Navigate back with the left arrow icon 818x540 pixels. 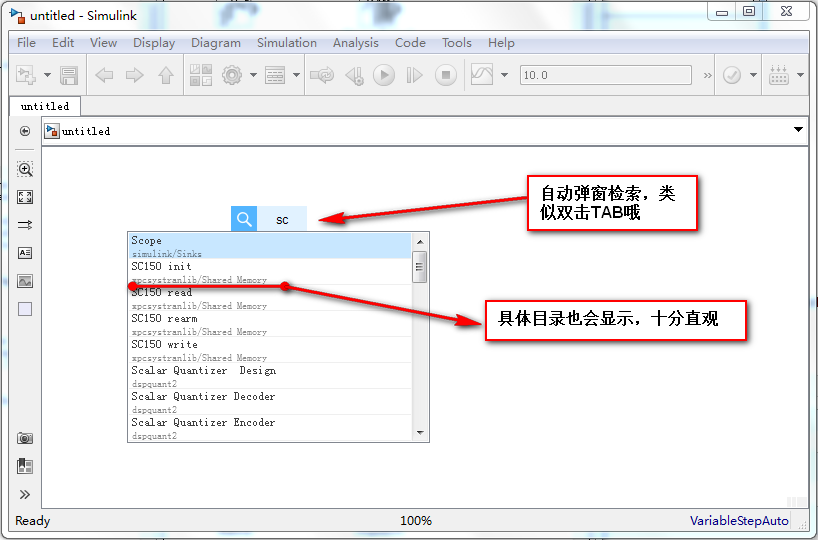click(x=104, y=75)
